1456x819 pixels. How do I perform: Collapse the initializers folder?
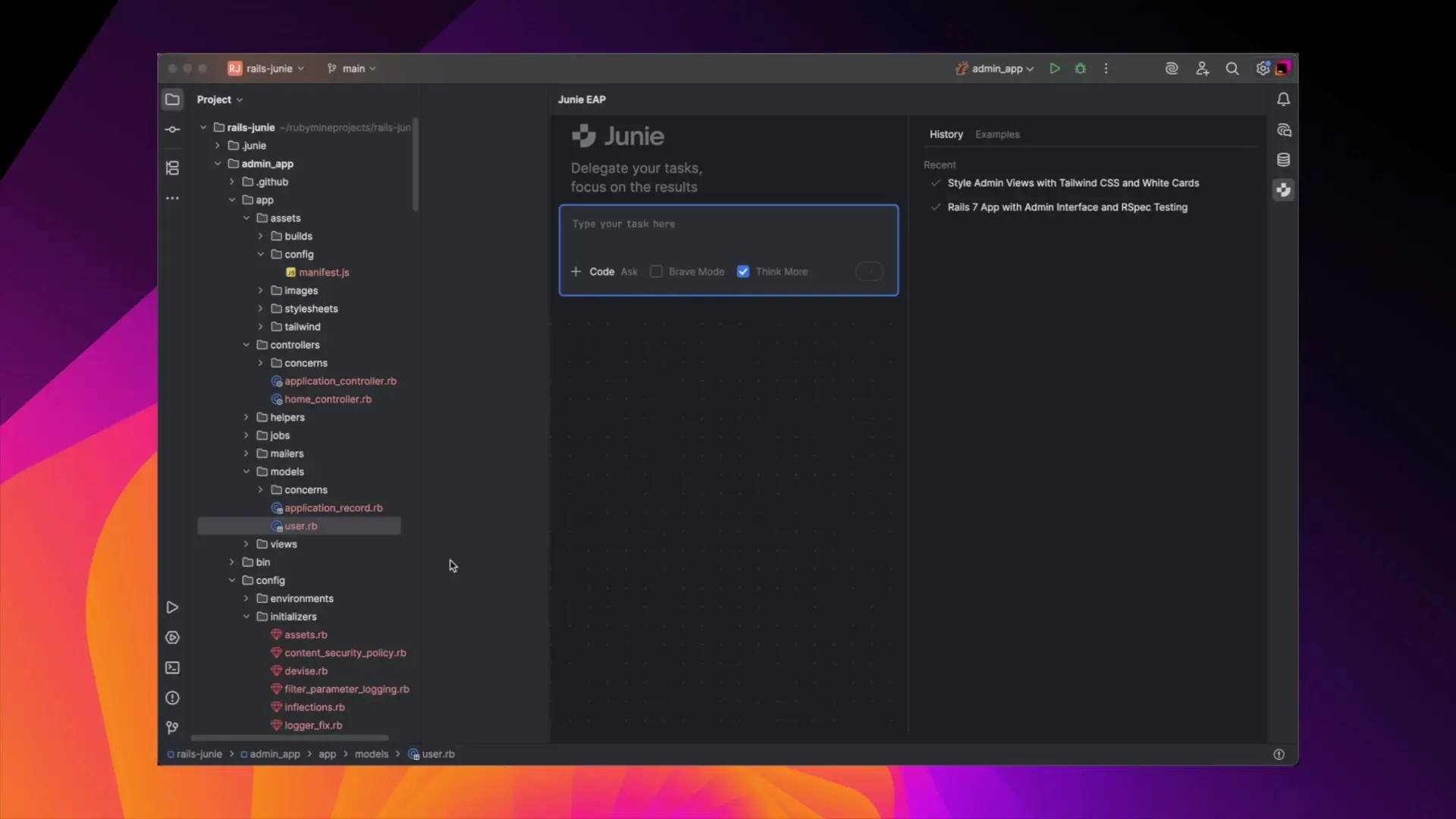(x=246, y=617)
